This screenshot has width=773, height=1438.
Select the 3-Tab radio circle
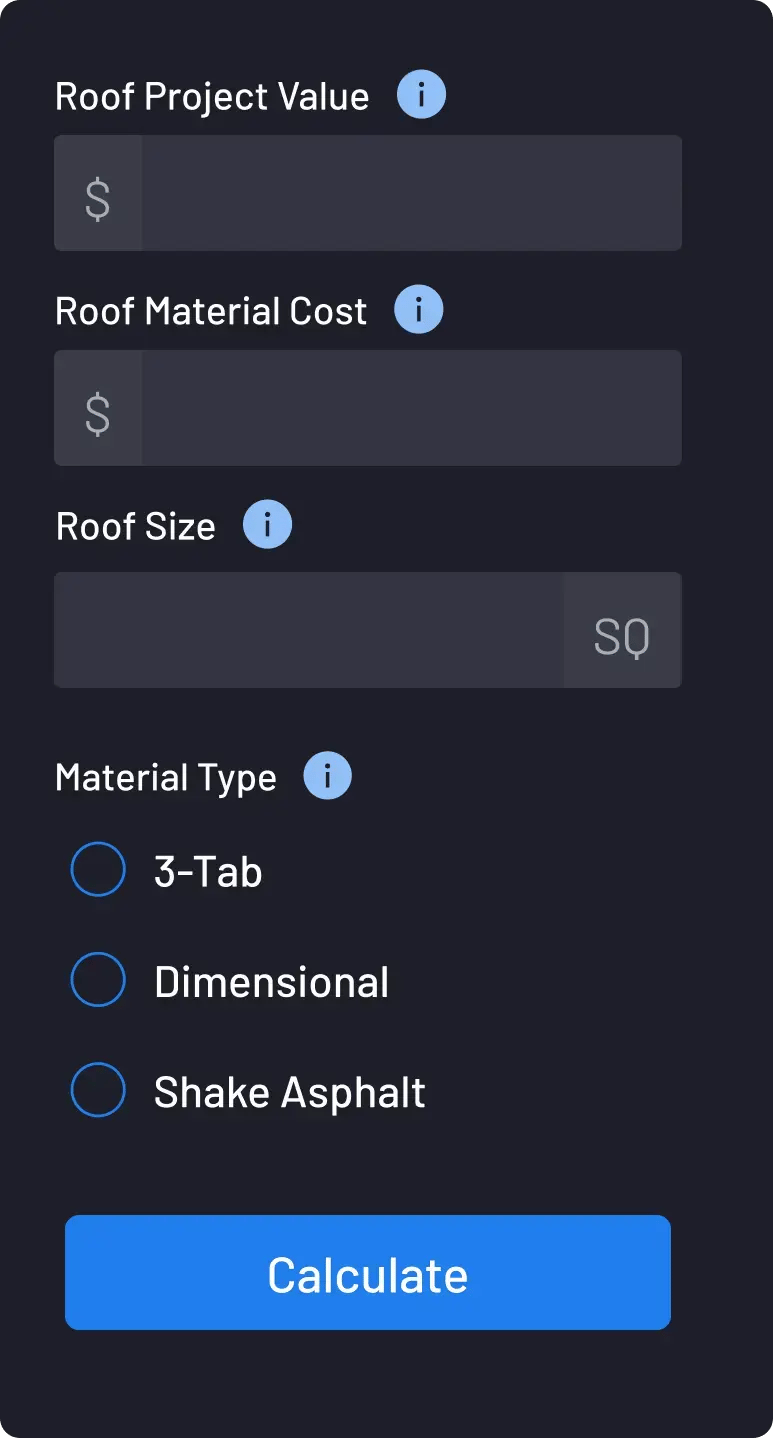[x=98, y=870]
